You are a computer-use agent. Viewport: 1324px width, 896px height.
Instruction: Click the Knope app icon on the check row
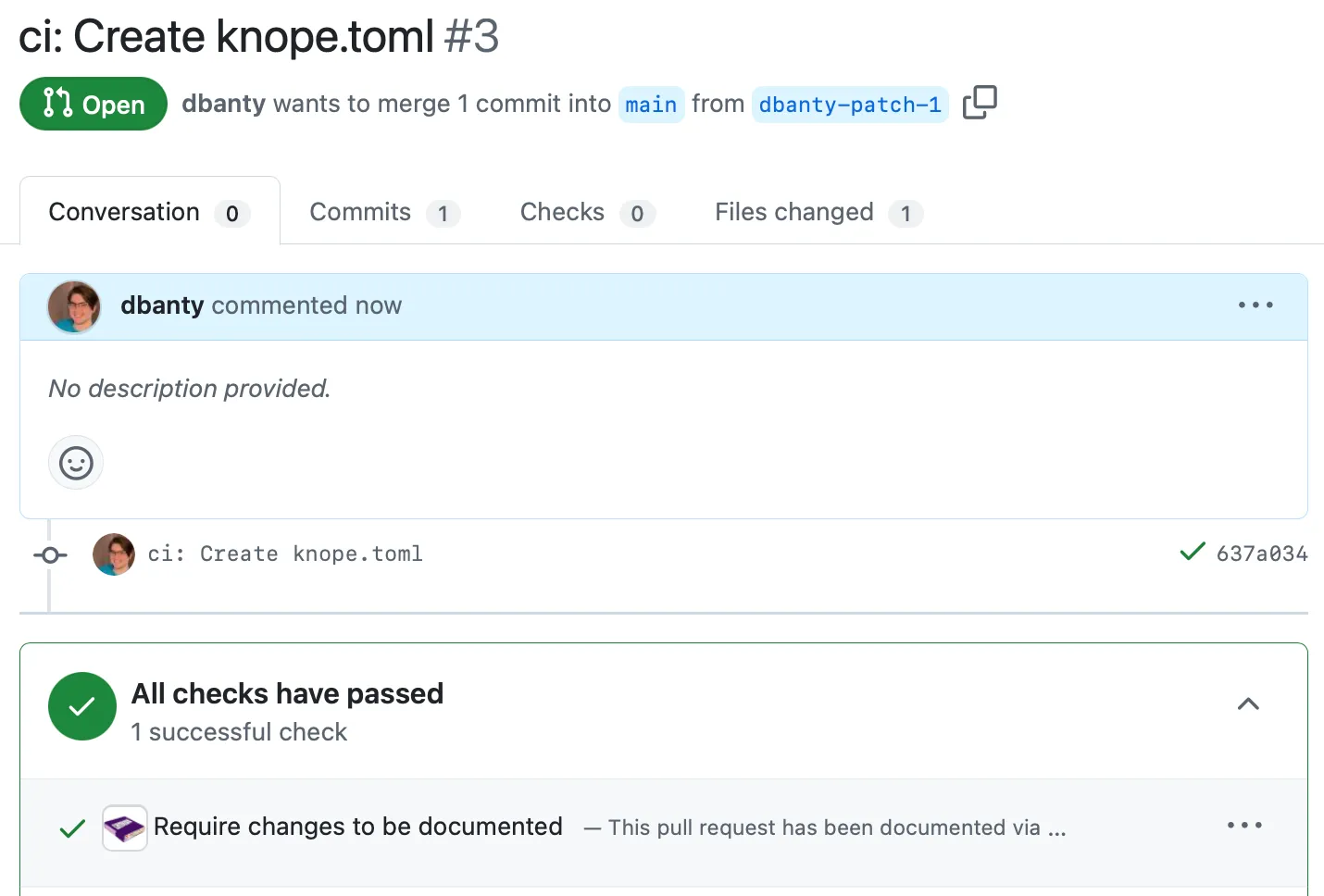click(124, 827)
